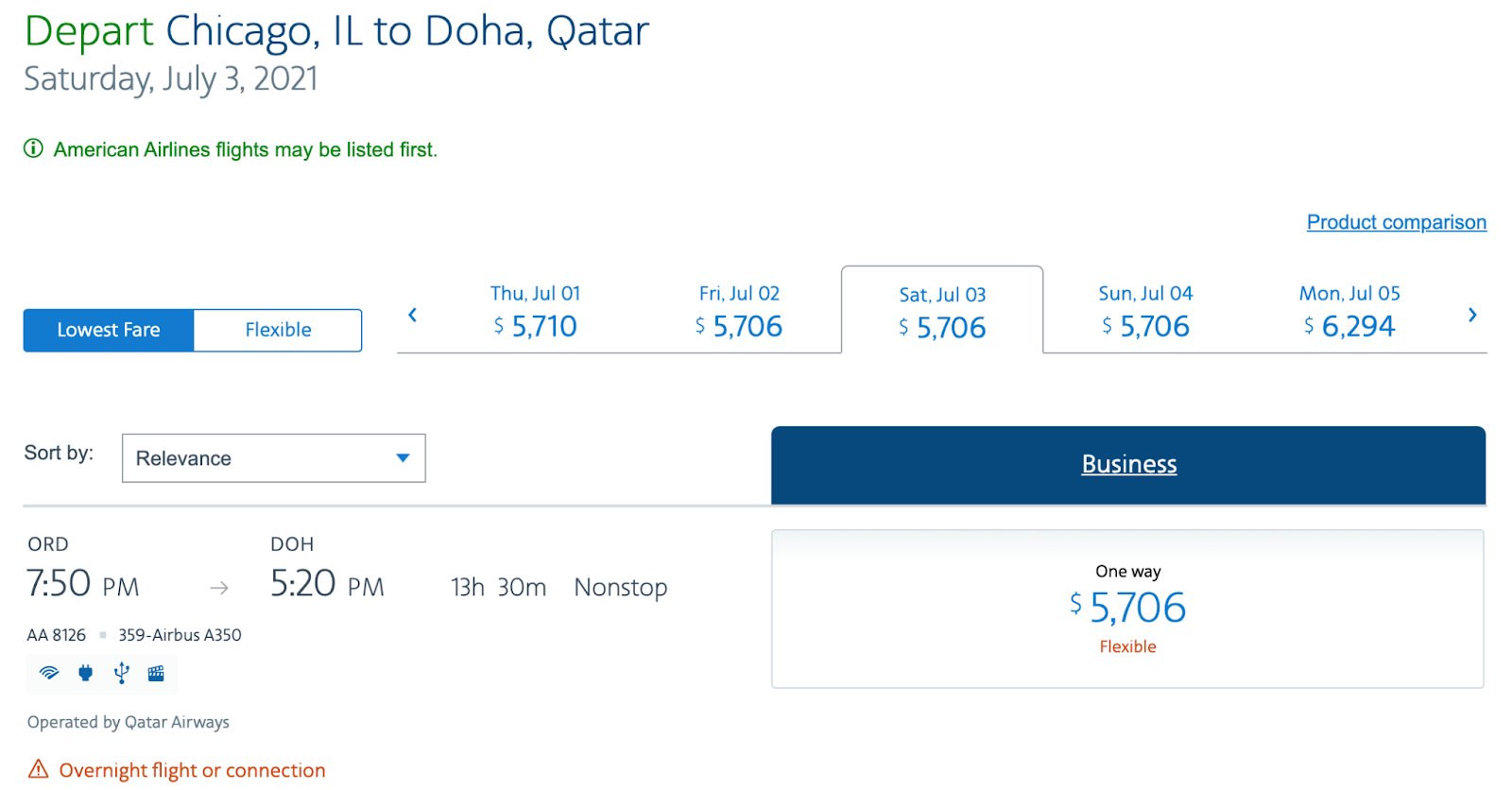Click the power outlet amenity icon
This screenshot has height=790, width=1512.
pyautogui.click(x=86, y=673)
